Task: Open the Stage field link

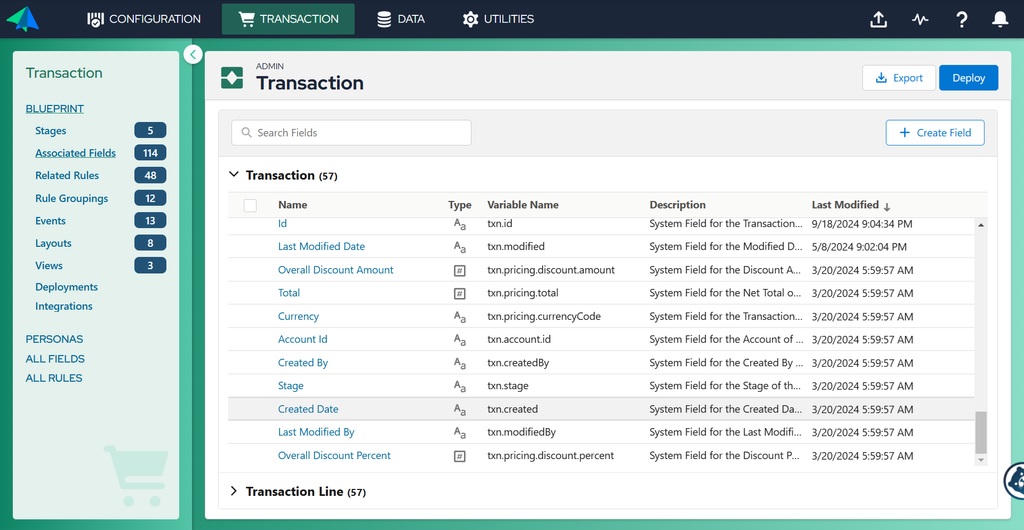Action: 291,386
